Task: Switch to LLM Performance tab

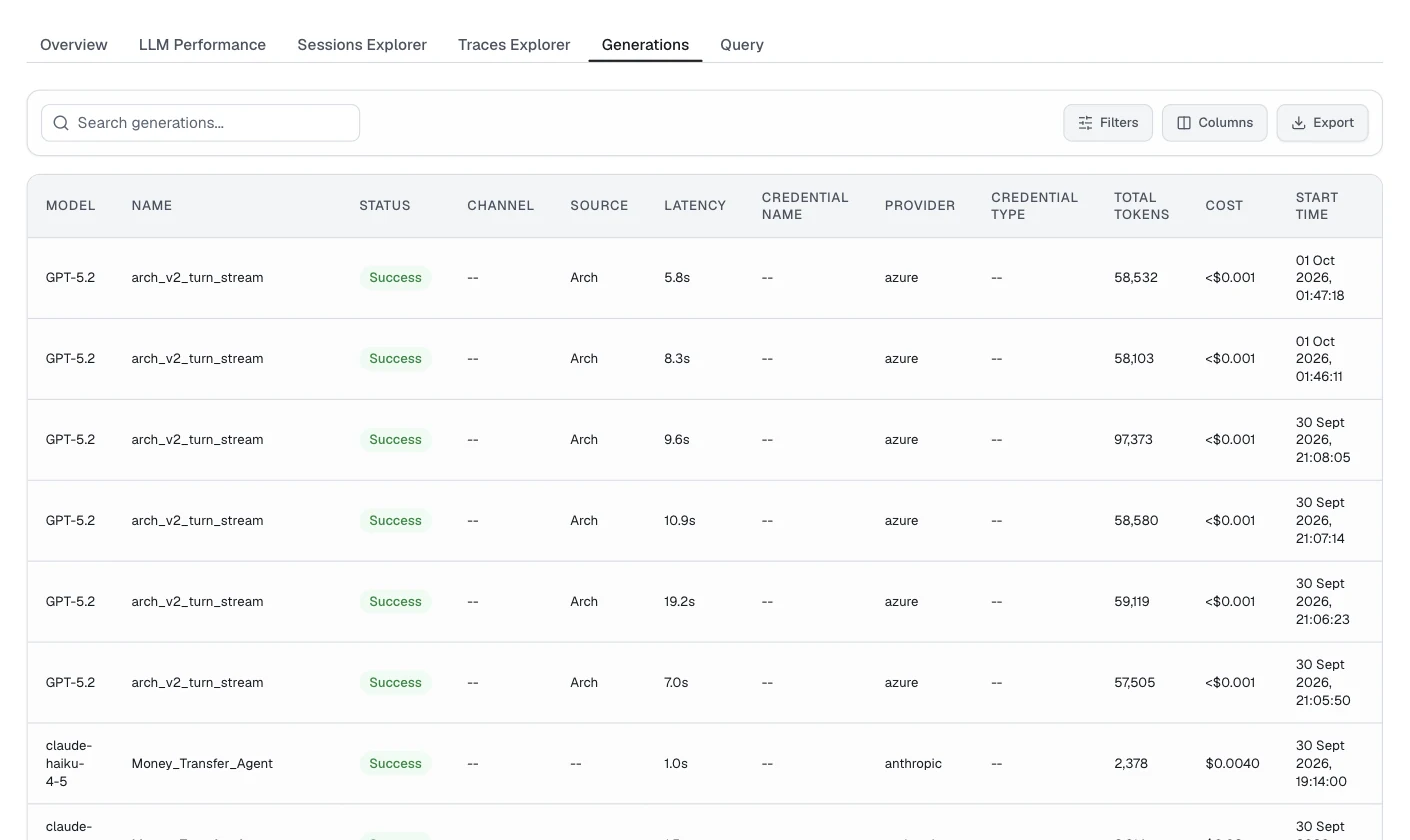Action: coord(202,45)
